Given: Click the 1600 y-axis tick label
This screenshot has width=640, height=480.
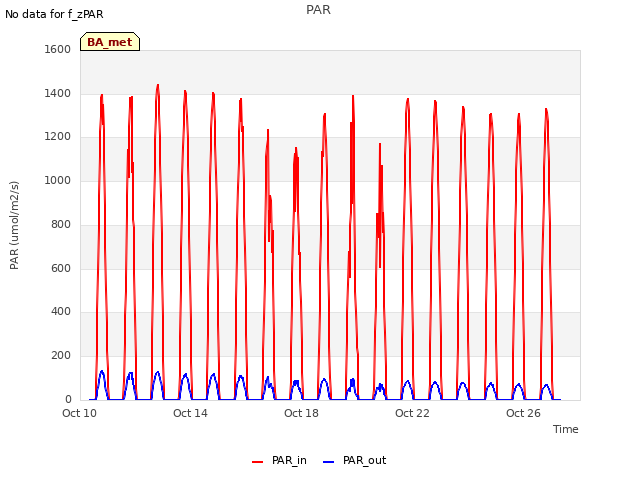Looking at the screenshot, I should tap(58, 49).
